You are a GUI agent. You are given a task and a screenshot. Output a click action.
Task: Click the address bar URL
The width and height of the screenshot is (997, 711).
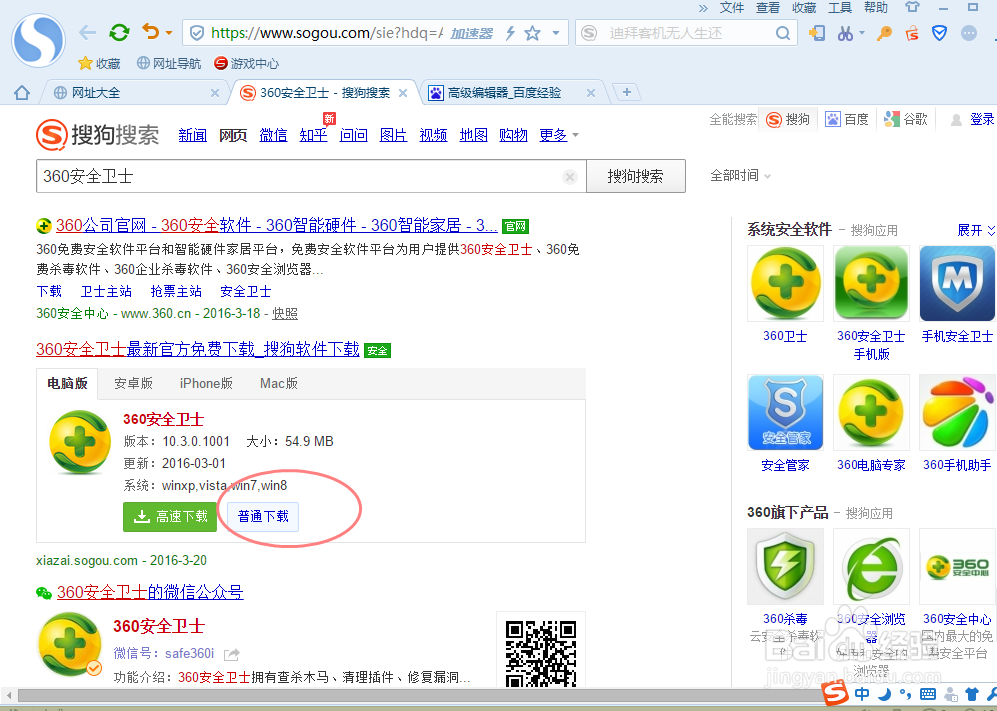click(326, 33)
